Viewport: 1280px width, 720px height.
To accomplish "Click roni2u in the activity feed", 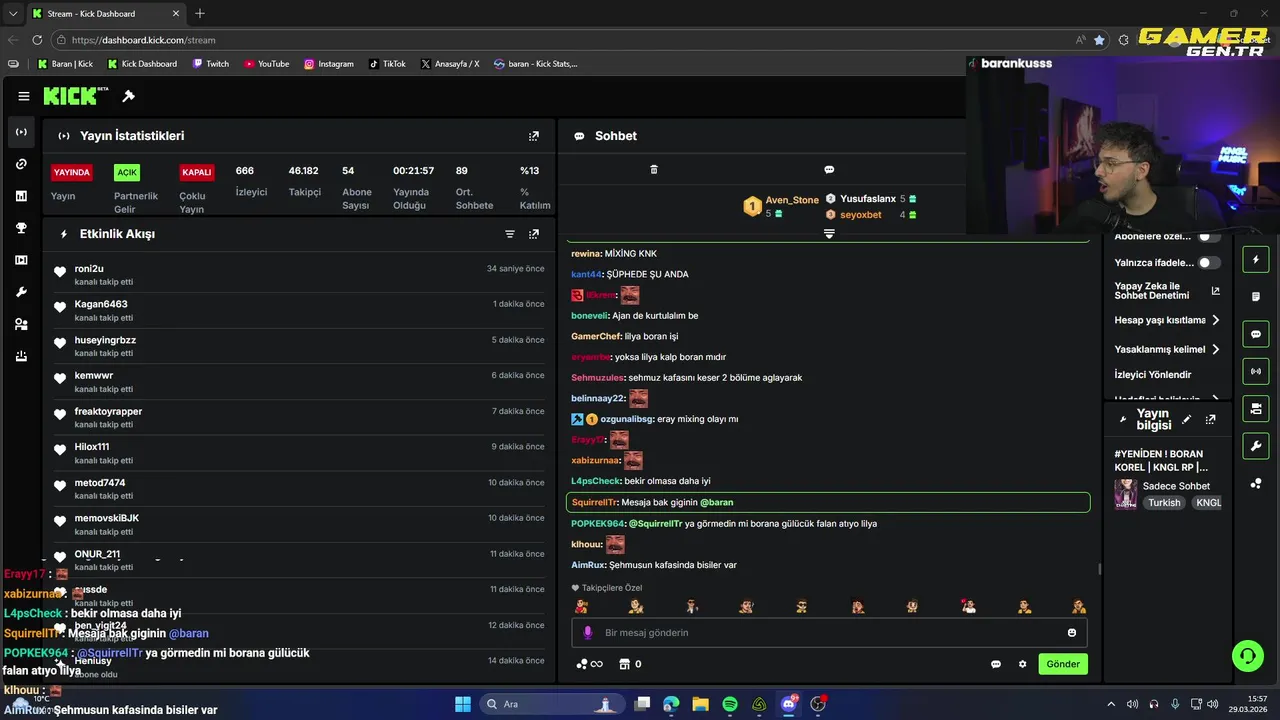I will click(89, 269).
